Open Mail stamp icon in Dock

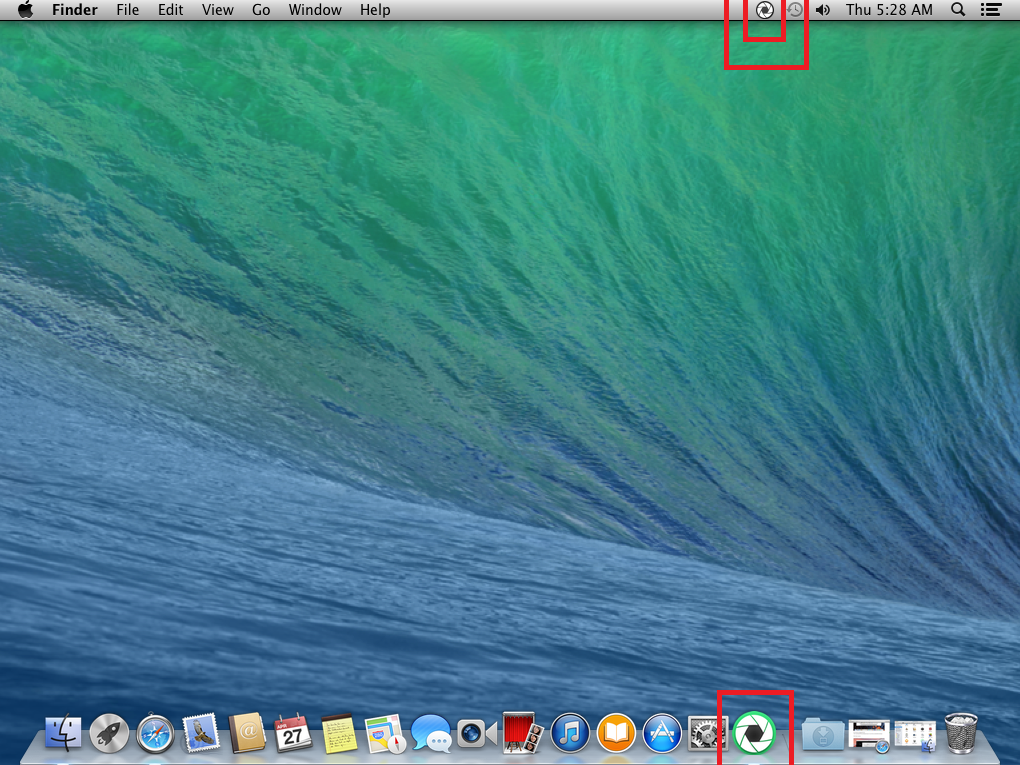click(201, 733)
